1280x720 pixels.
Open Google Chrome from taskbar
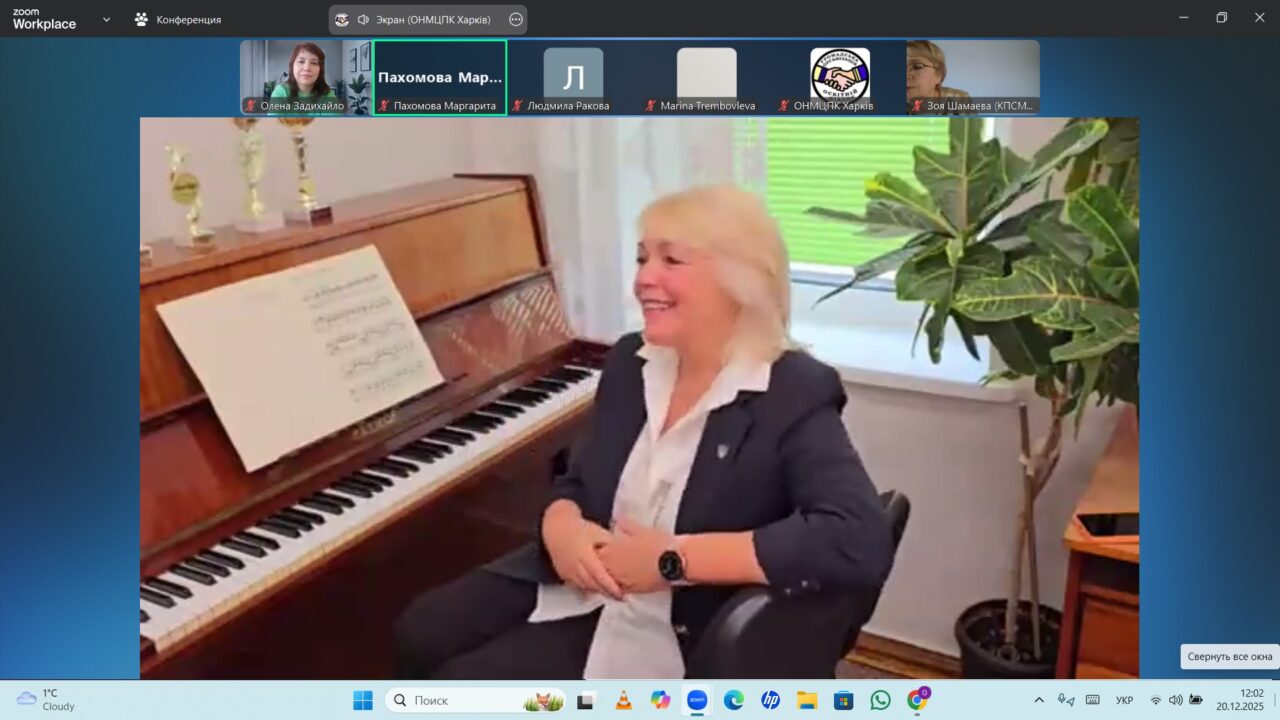[x=917, y=700]
